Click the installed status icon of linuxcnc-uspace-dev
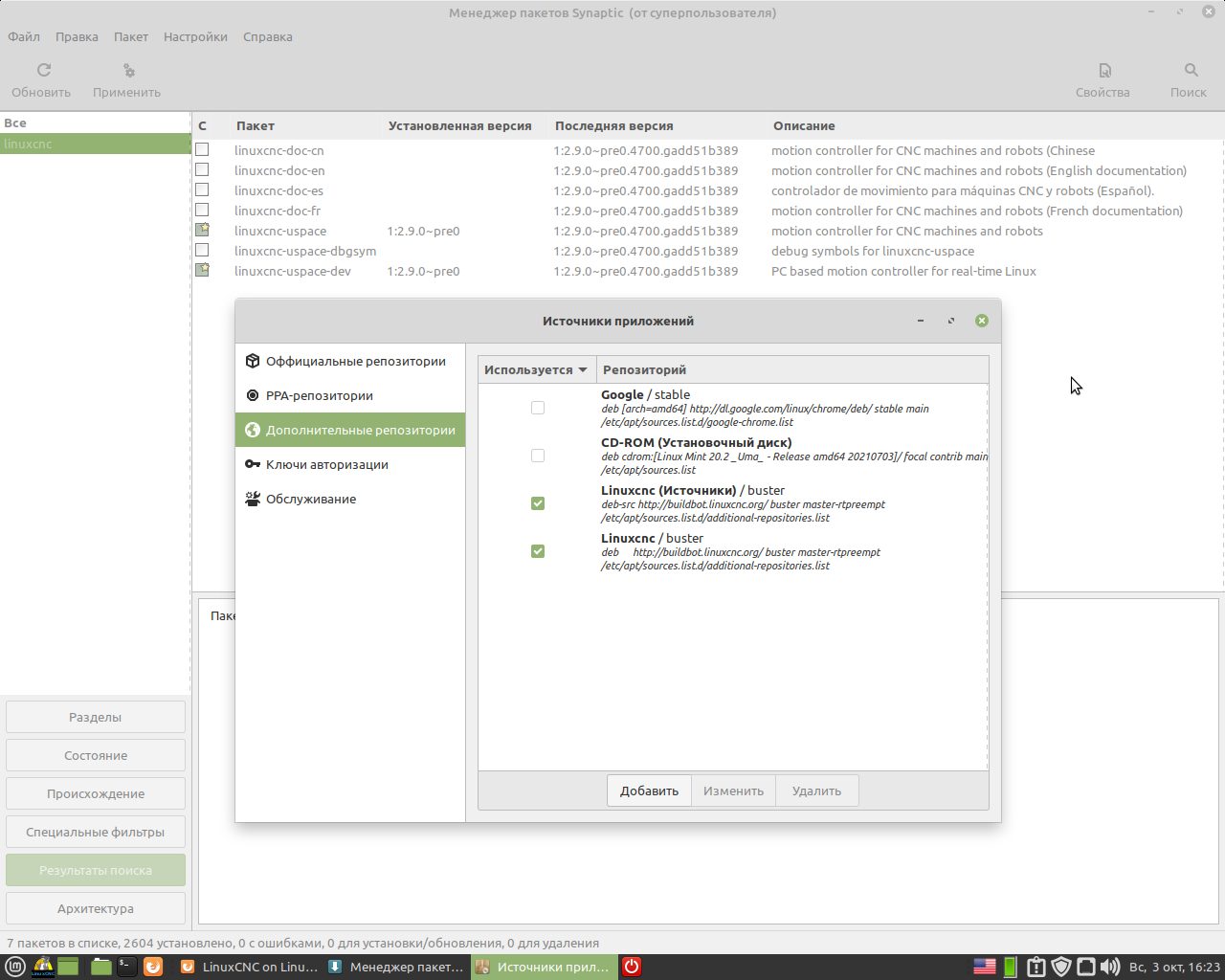Viewport: 1225px width, 980px height. tap(202, 270)
